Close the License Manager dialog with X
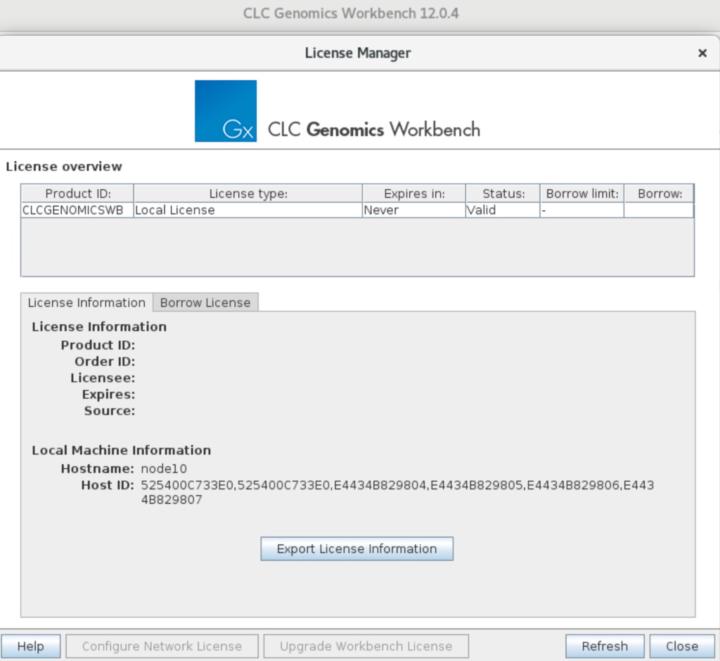Image resolution: width=720 pixels, height=661 pixels. [x=702, y=53]
